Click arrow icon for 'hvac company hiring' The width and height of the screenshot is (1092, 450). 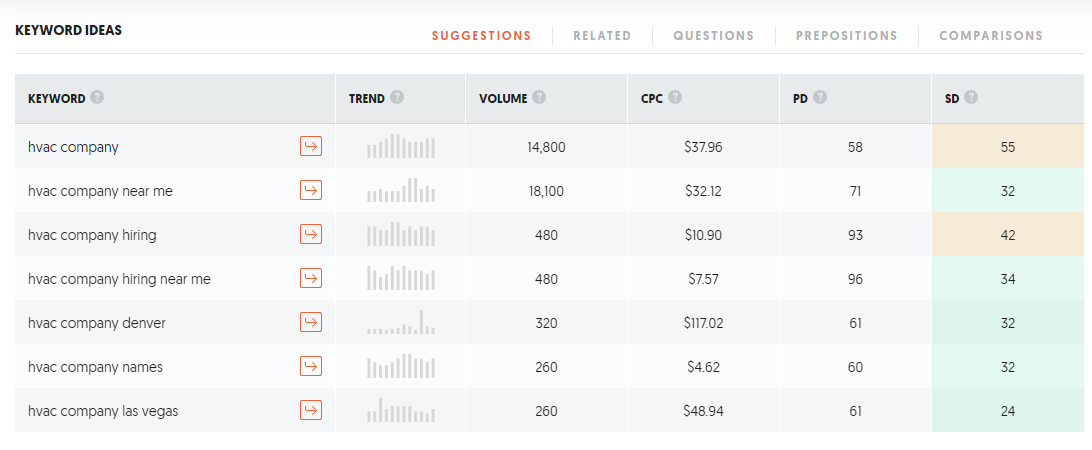pyautogui.click(x=311, y=235)
